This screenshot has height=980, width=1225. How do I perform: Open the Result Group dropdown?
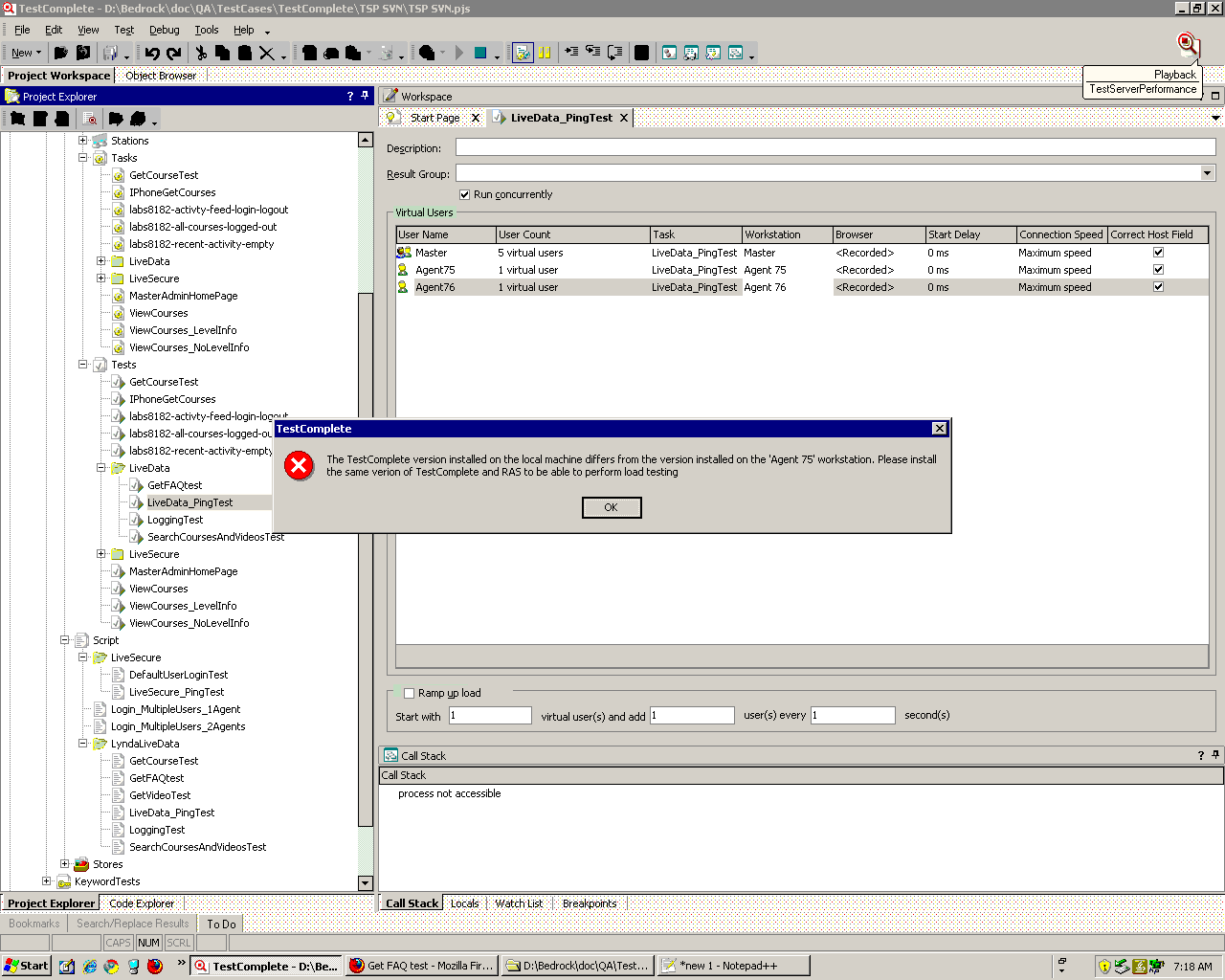coord(1207,173)
